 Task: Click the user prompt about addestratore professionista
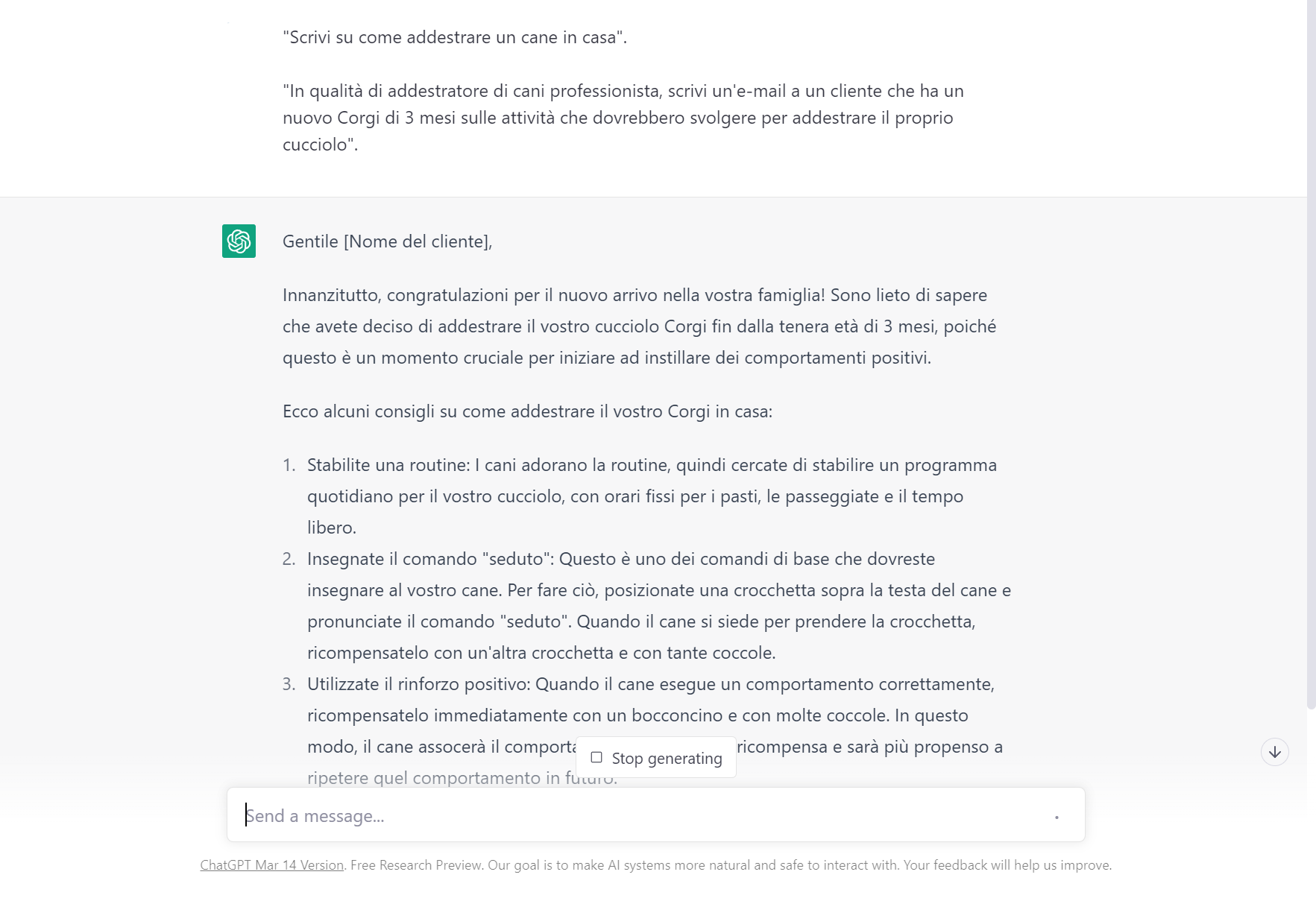[623, 118]
